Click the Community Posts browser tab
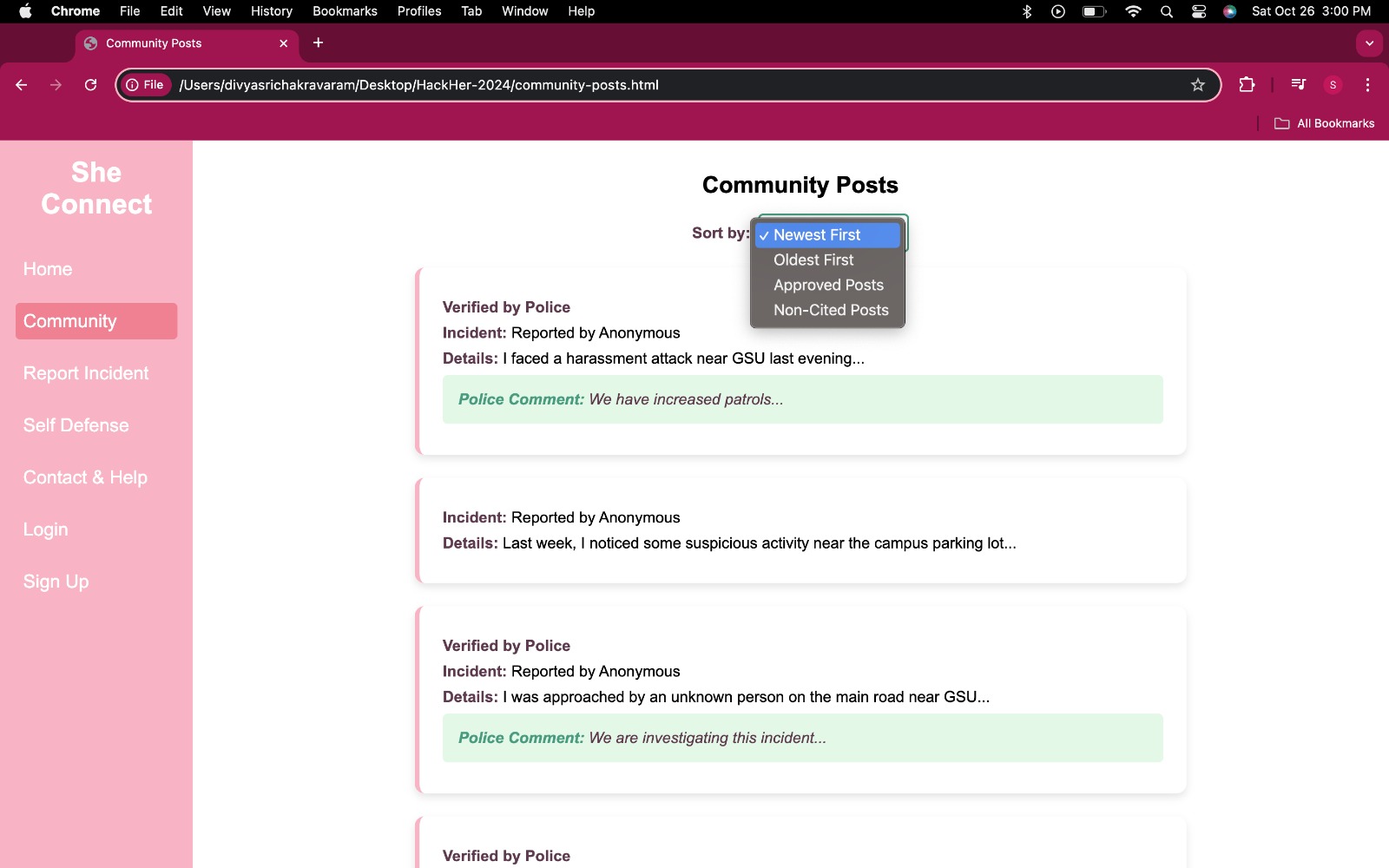1389x868 pixels. [187, 43]
